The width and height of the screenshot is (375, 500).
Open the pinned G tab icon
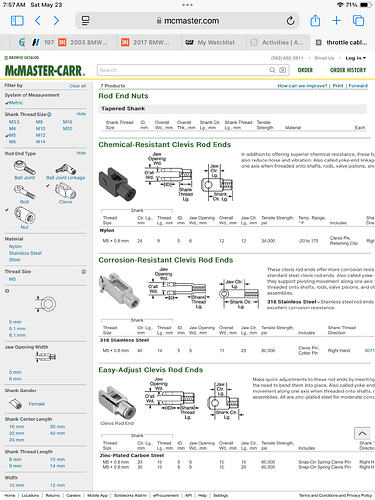coord(22,42)
